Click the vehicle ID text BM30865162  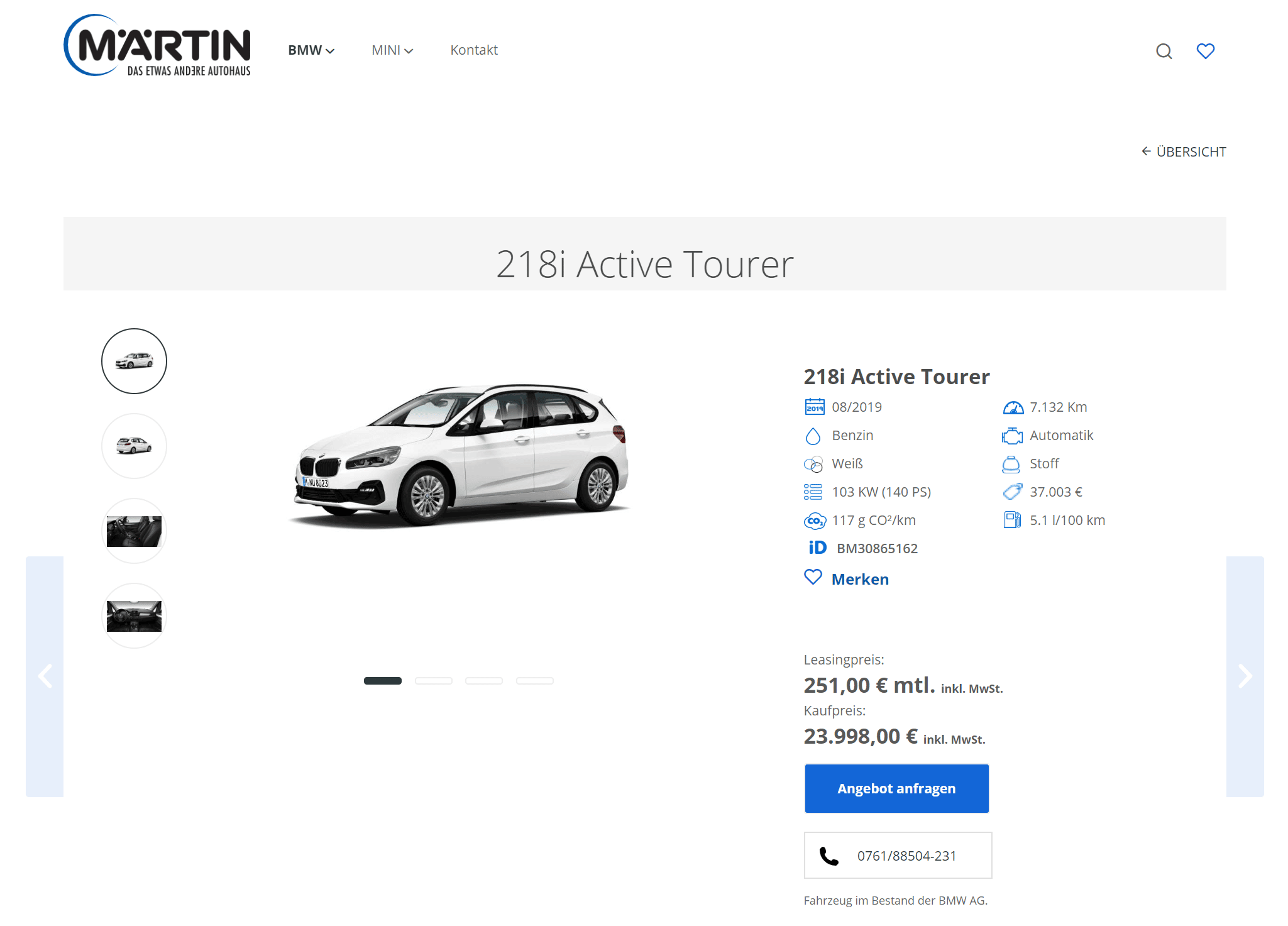(x=877, y=549)
